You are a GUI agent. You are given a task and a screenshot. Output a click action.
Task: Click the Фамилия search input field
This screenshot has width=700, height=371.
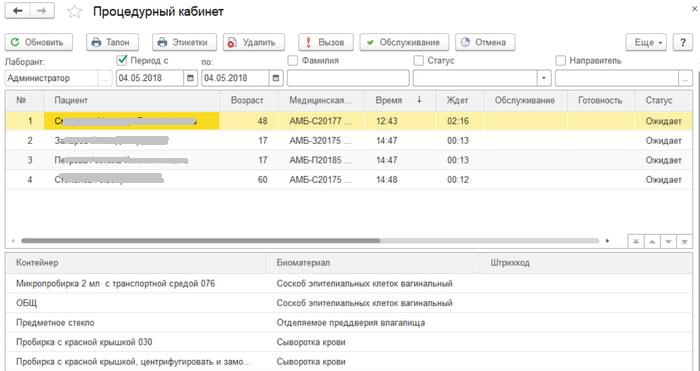(x=348, y=78)
